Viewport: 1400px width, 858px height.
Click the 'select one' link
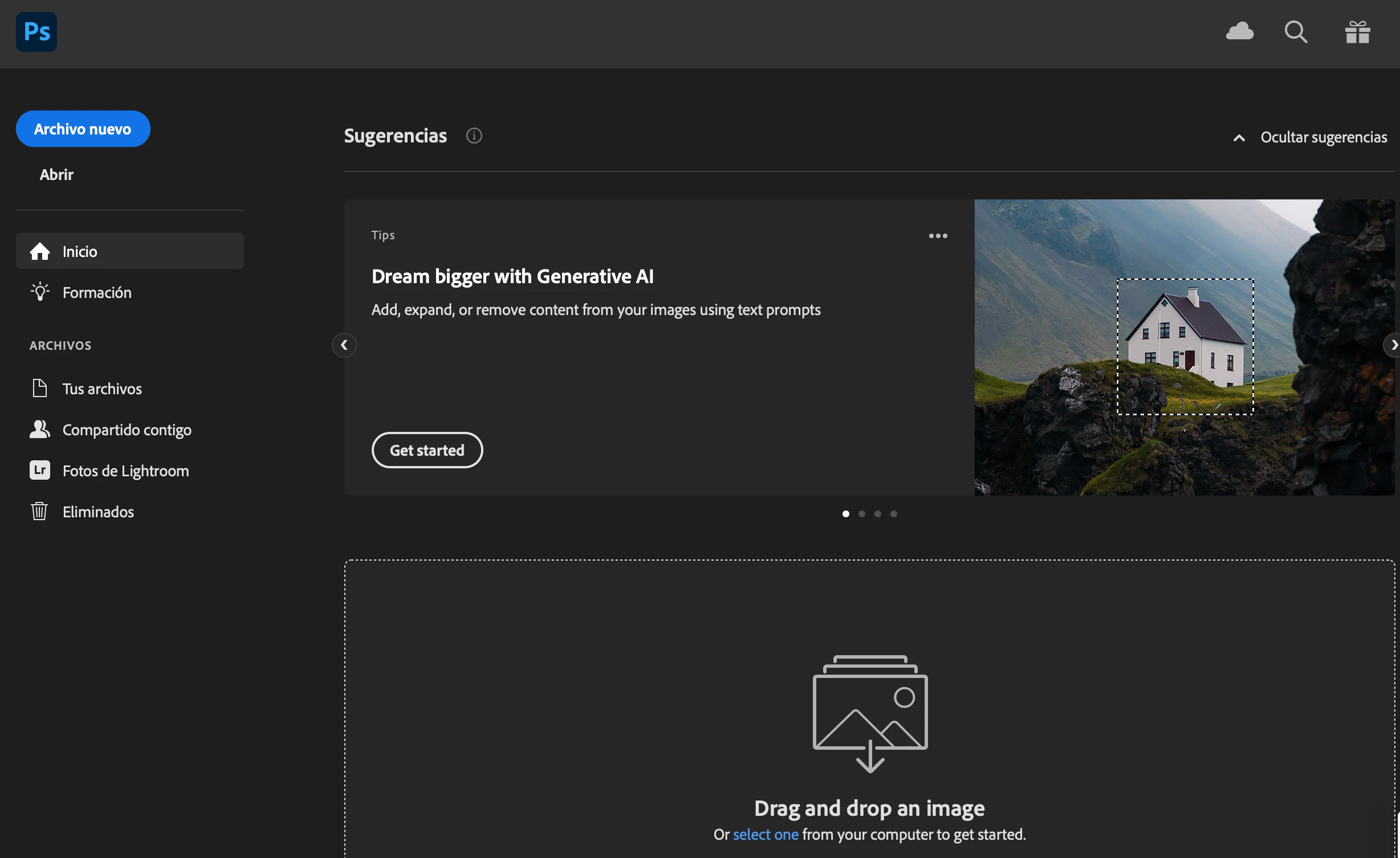[x=765, y=835]
